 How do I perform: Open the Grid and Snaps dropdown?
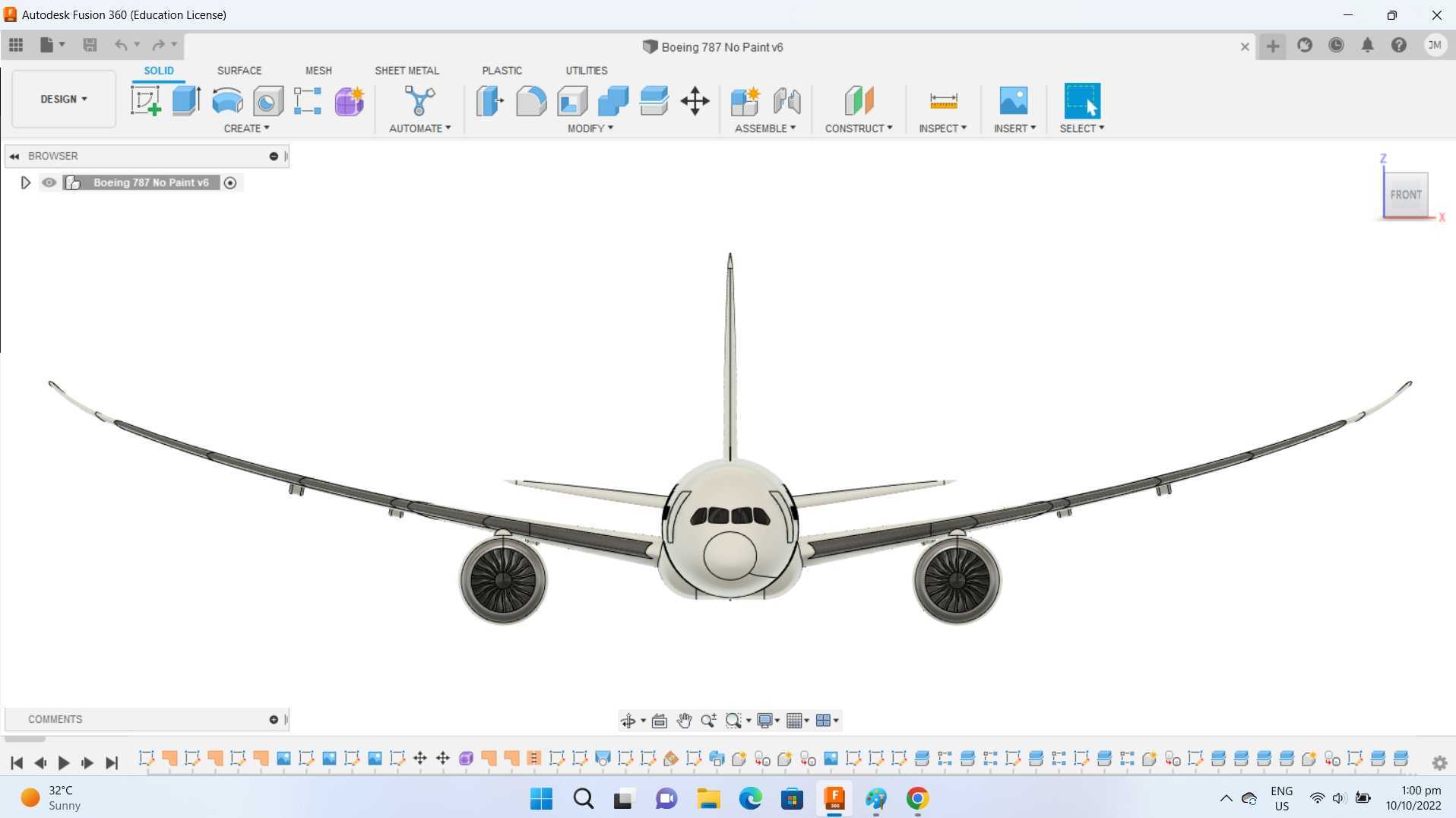coord(798,721)
